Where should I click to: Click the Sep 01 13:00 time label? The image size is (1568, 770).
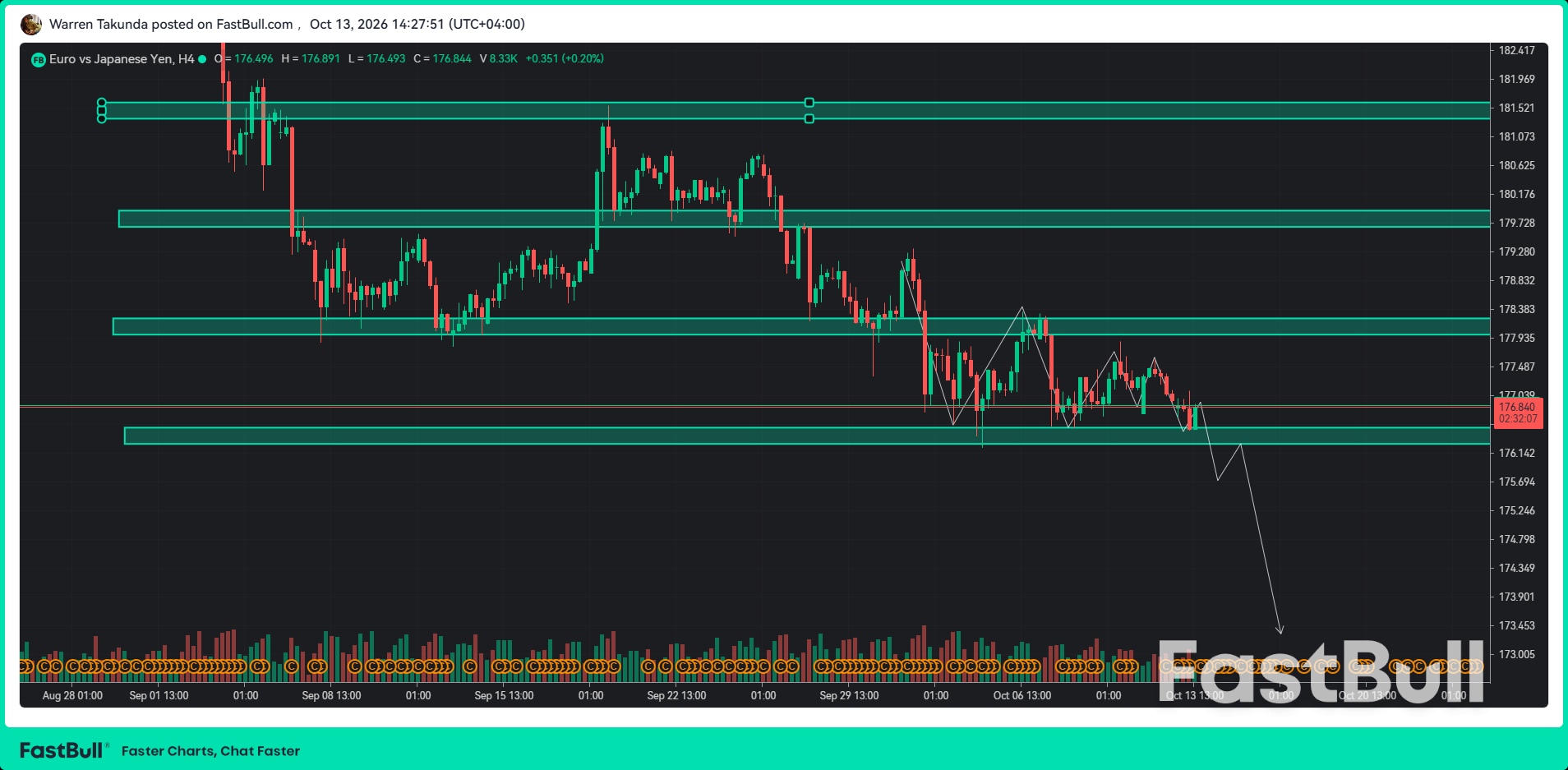(x=159, y=696)
